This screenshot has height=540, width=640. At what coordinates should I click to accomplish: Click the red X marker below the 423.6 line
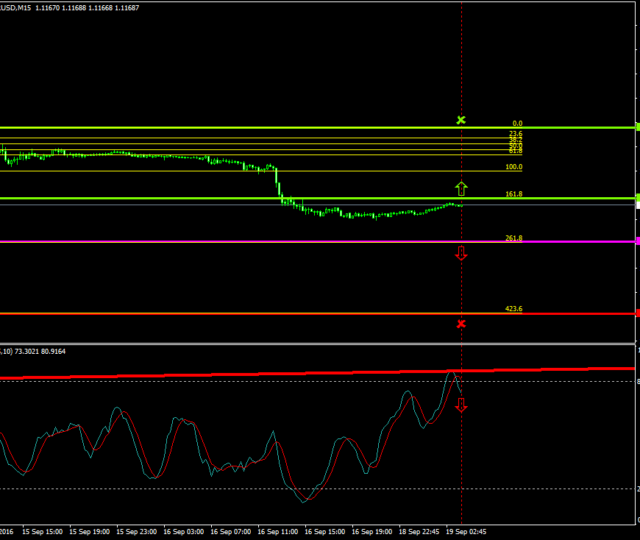pos(461,324)
